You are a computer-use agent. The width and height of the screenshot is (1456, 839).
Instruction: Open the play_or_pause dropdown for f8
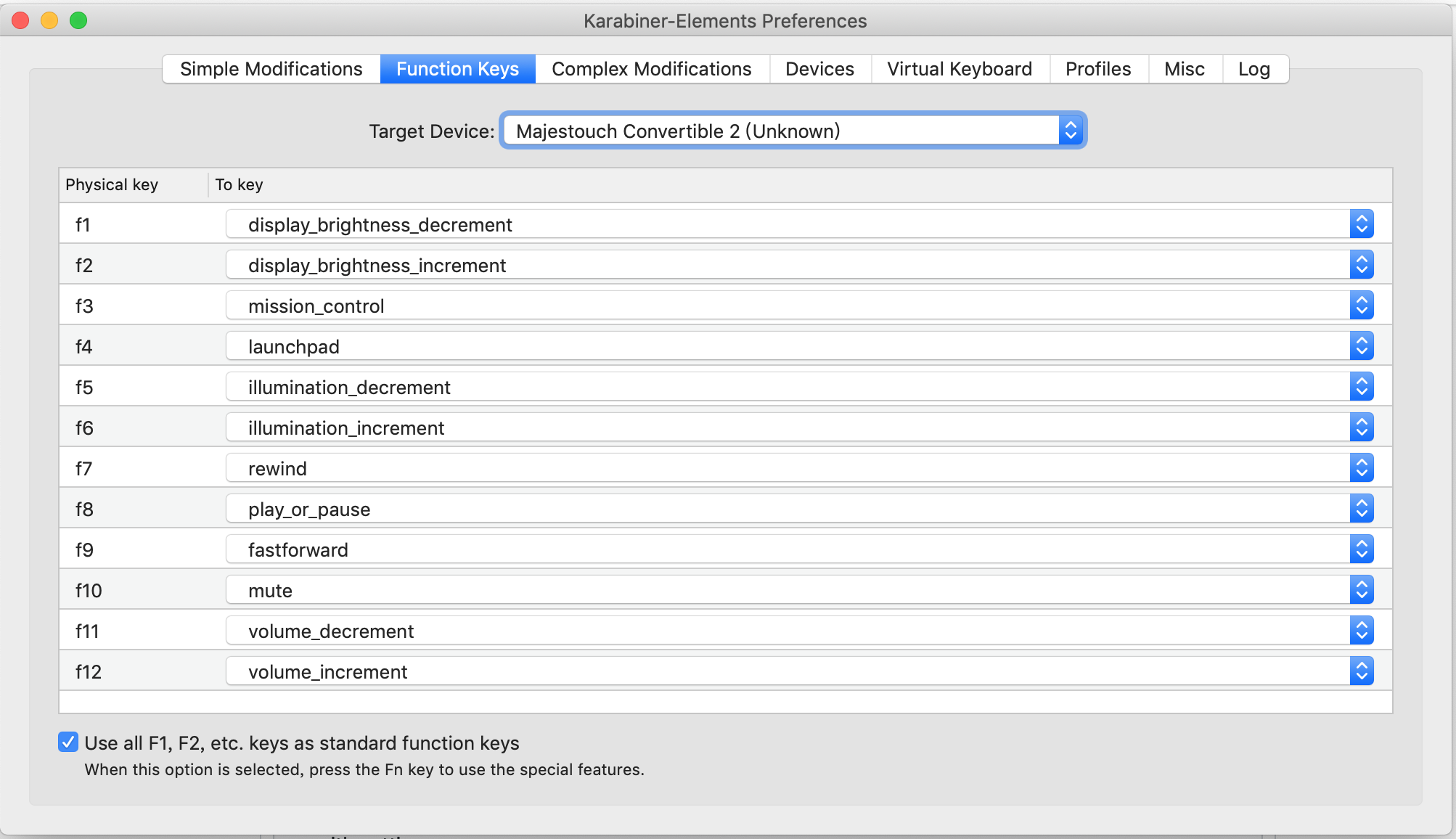click(798, 509)
